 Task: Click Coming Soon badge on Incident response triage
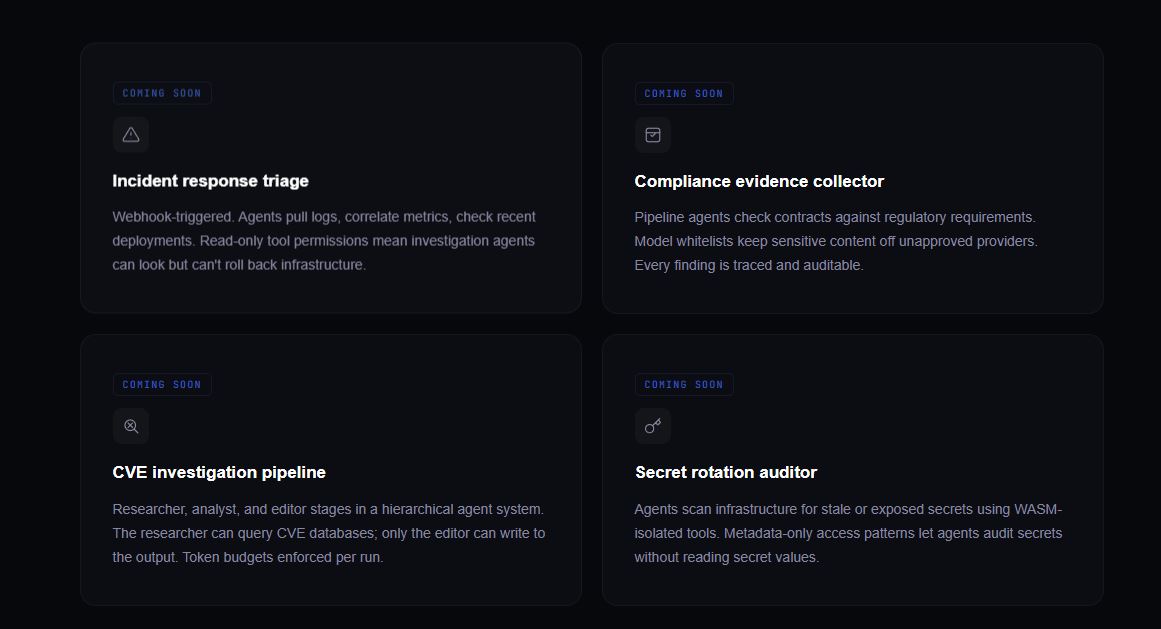click(162, 94)
